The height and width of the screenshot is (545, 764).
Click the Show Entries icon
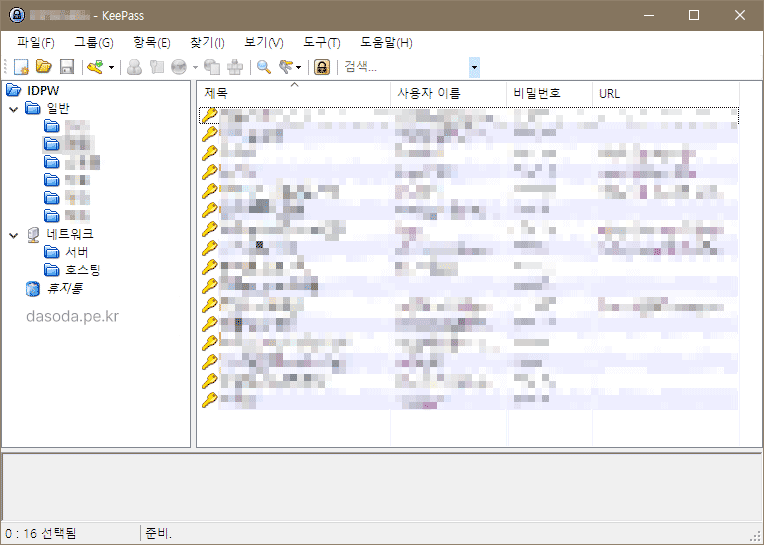pos(286,67)
